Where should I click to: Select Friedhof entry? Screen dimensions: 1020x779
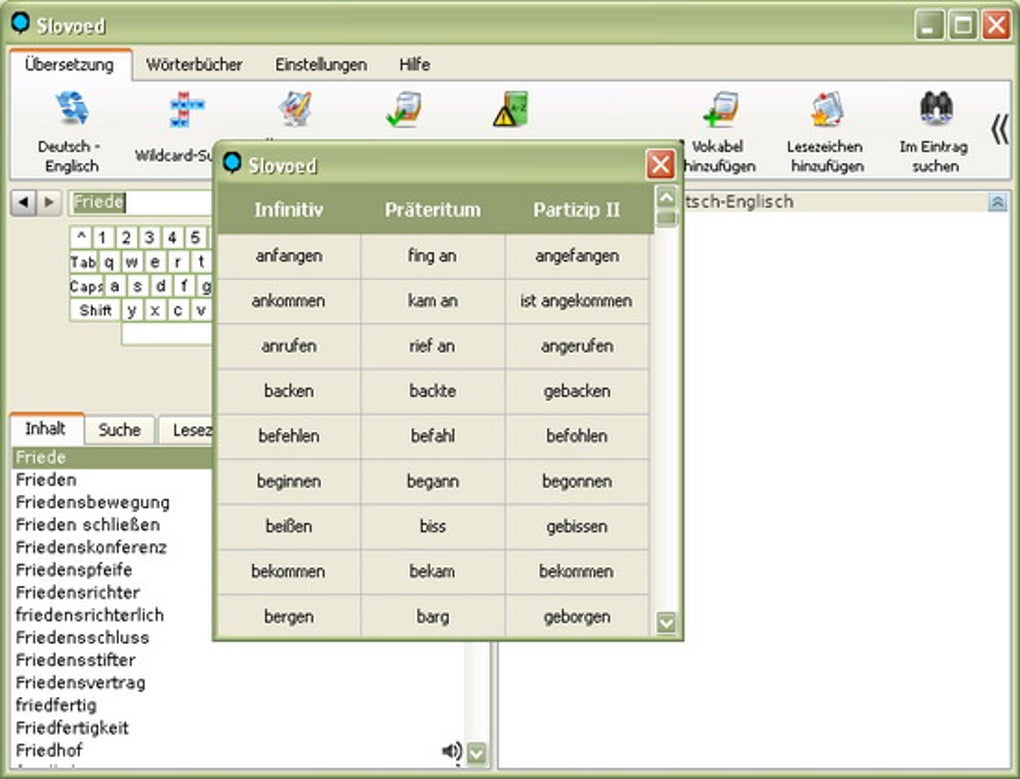[49, 750]
